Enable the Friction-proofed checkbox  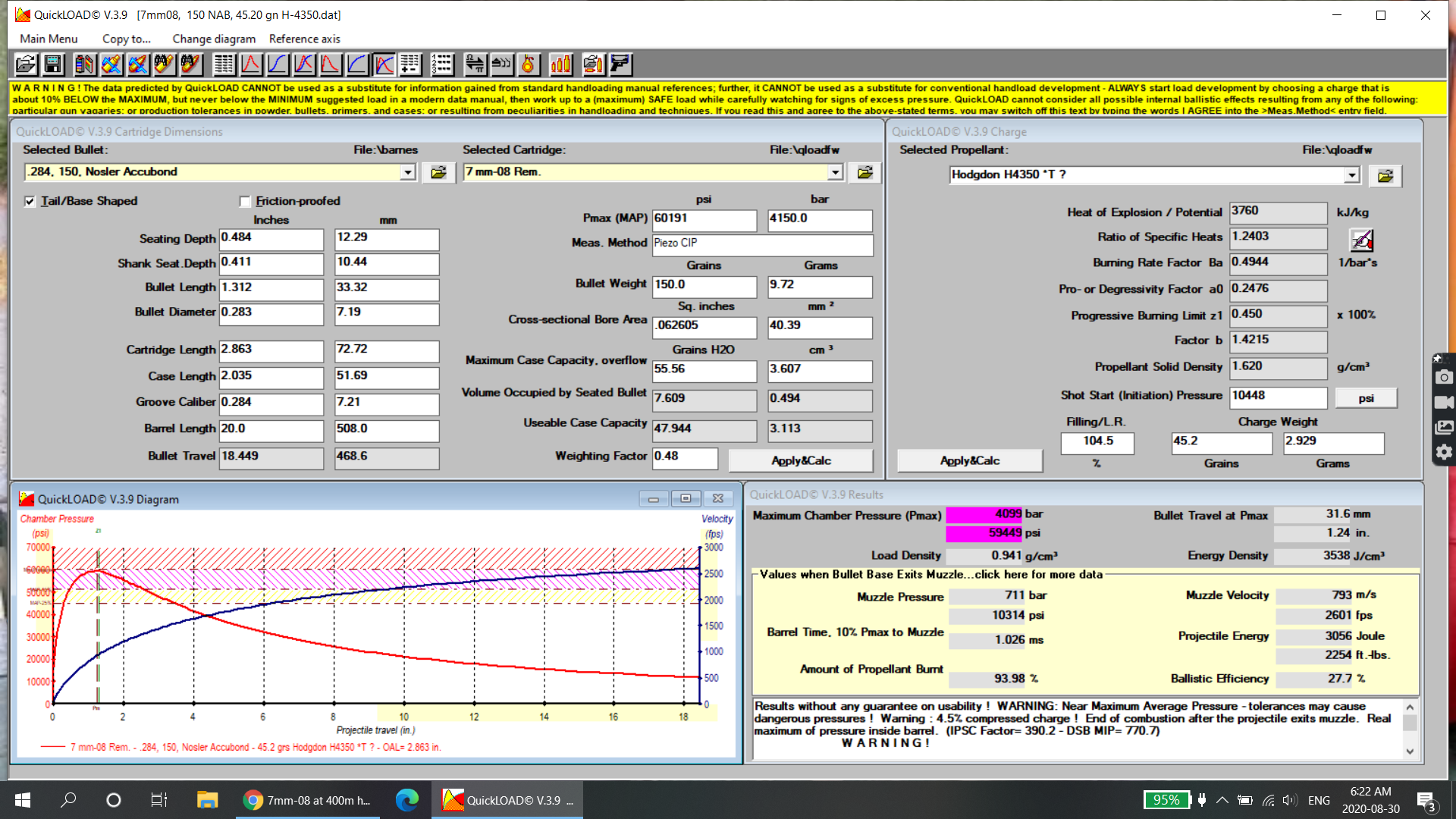coord(244,201)
